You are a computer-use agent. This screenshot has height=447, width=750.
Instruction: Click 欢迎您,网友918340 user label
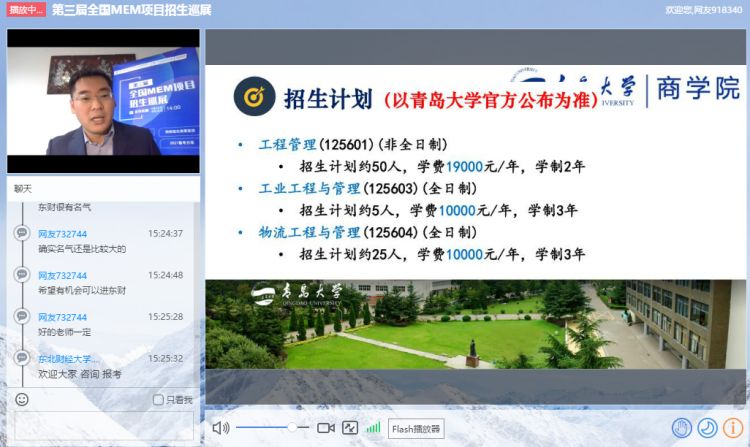[x=703, y=10]
